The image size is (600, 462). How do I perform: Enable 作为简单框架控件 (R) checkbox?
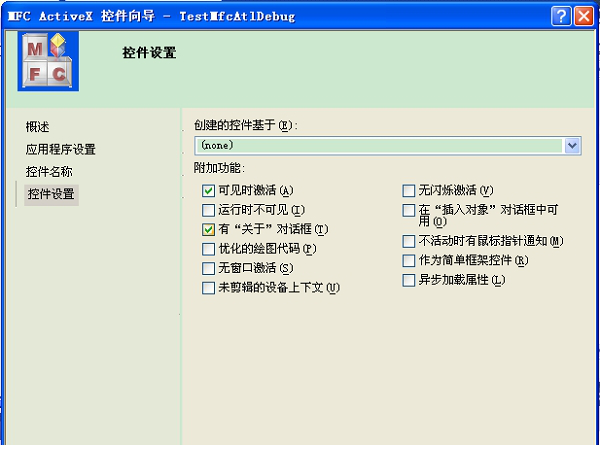pos(409,260)
